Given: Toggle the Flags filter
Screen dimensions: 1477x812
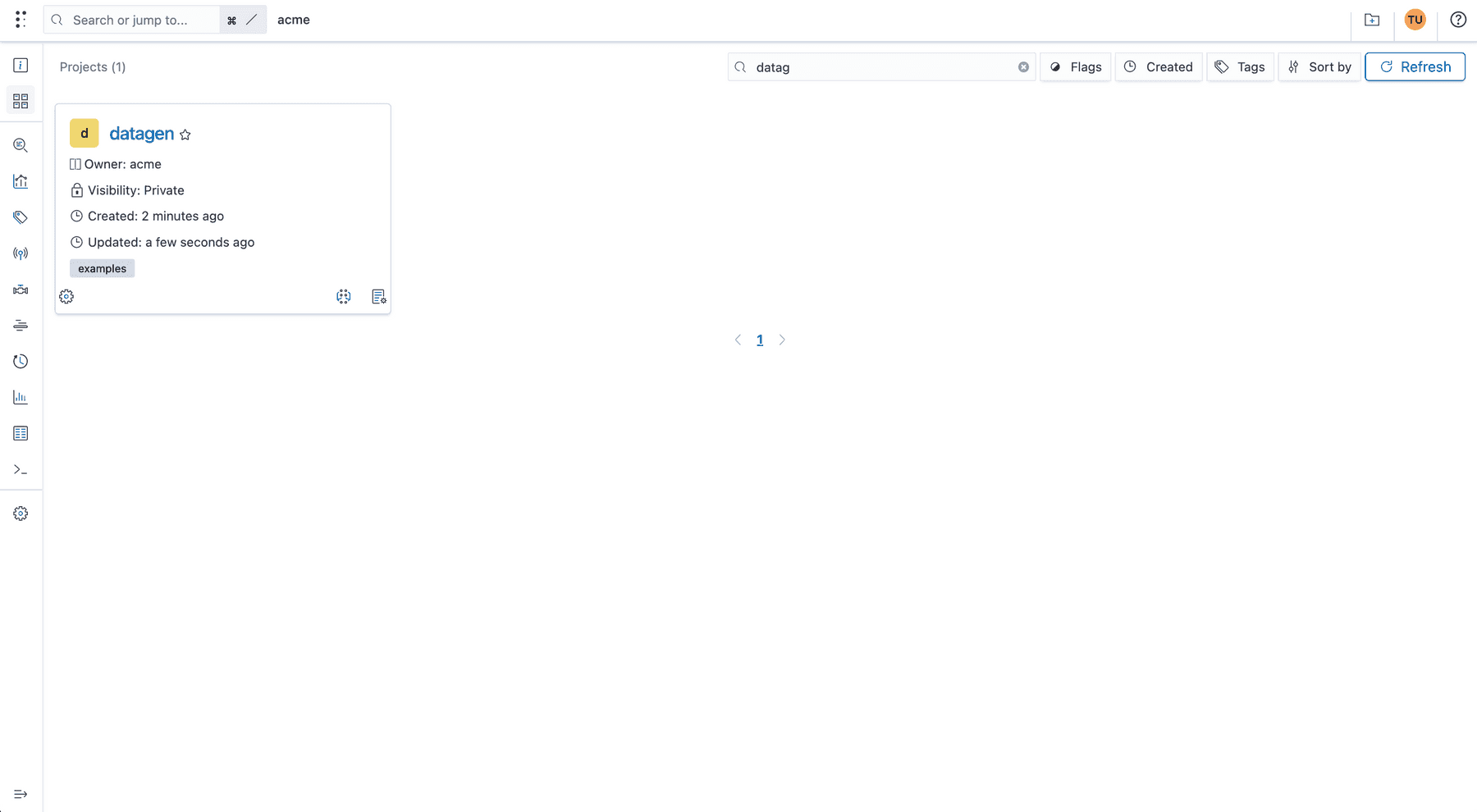Looking at the screenshot, I should pos(1075,66).
